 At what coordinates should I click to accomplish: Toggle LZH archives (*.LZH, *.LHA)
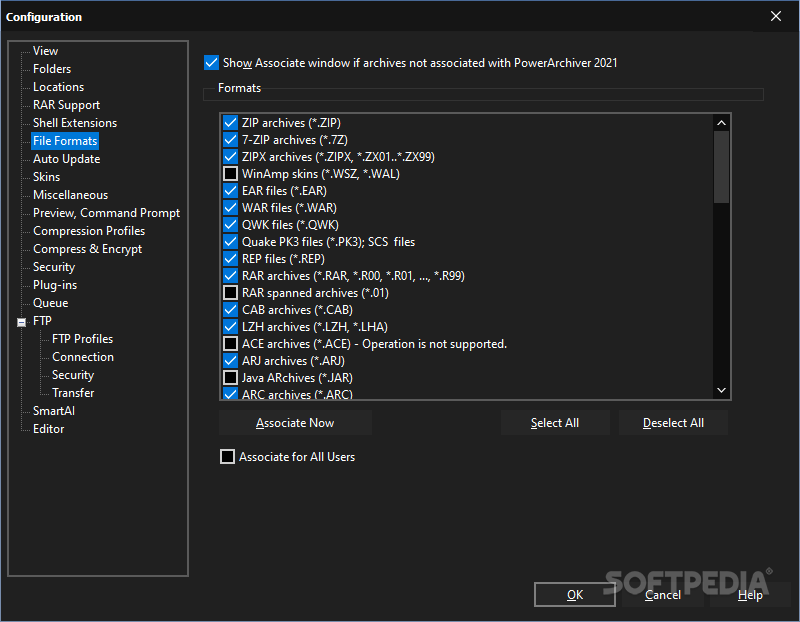(x=231, y=327)
